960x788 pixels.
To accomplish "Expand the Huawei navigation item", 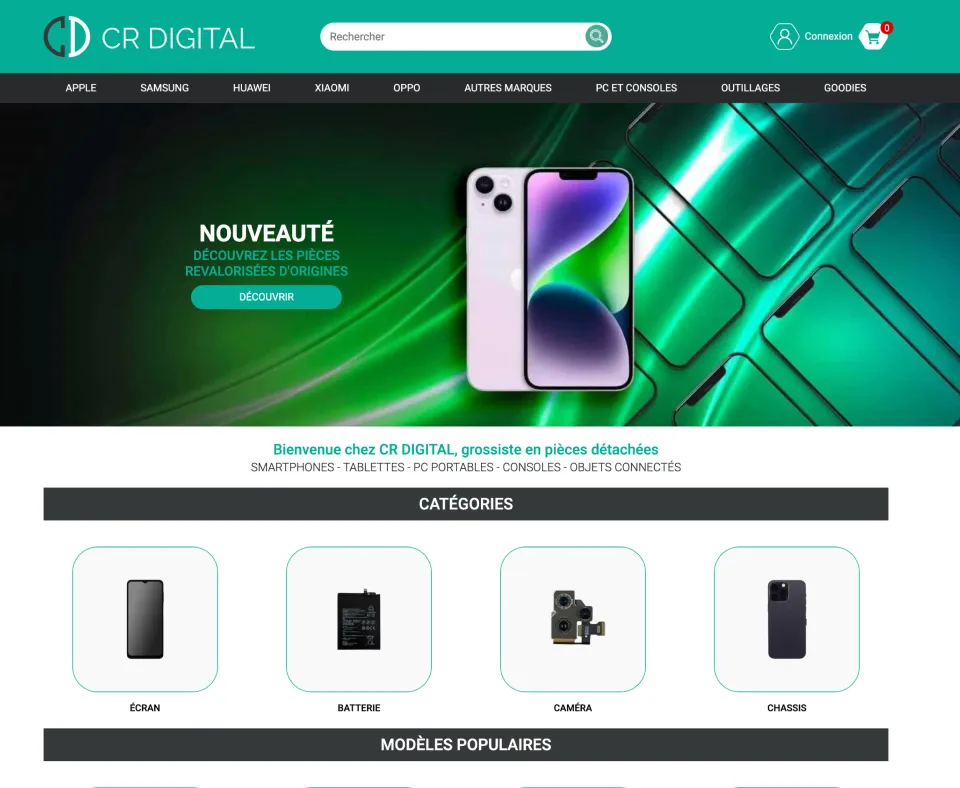I will pyautogui.click(x=252, y=88).
